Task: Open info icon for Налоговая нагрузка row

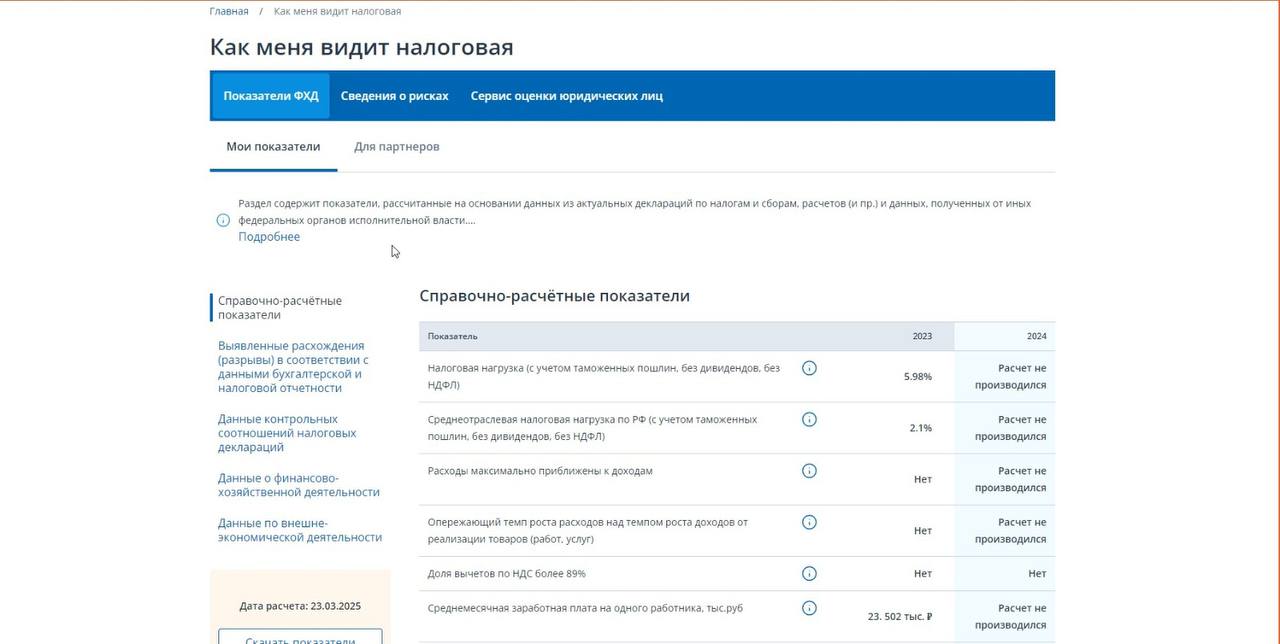Action: (809, 368)
